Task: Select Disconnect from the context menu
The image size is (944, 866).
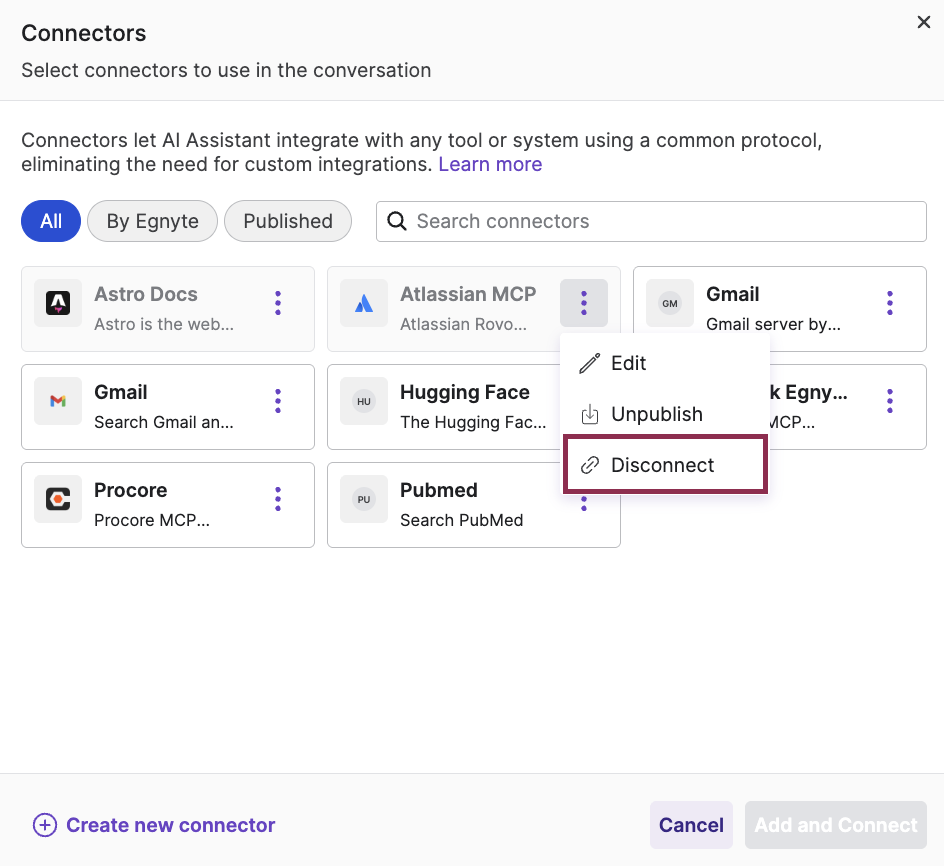Action: point(664,464)
